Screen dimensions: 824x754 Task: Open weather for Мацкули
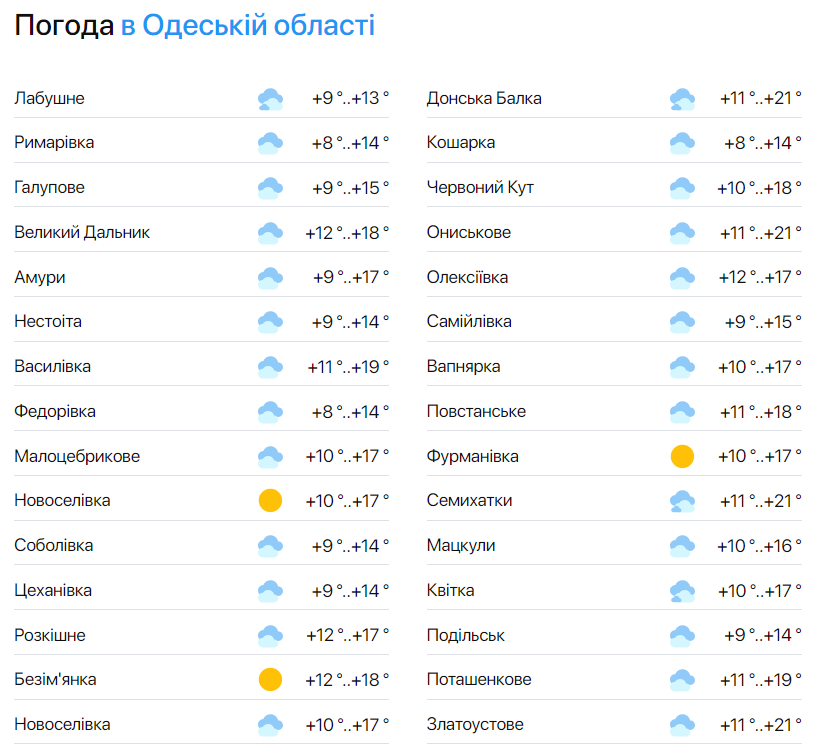point(462,544)
